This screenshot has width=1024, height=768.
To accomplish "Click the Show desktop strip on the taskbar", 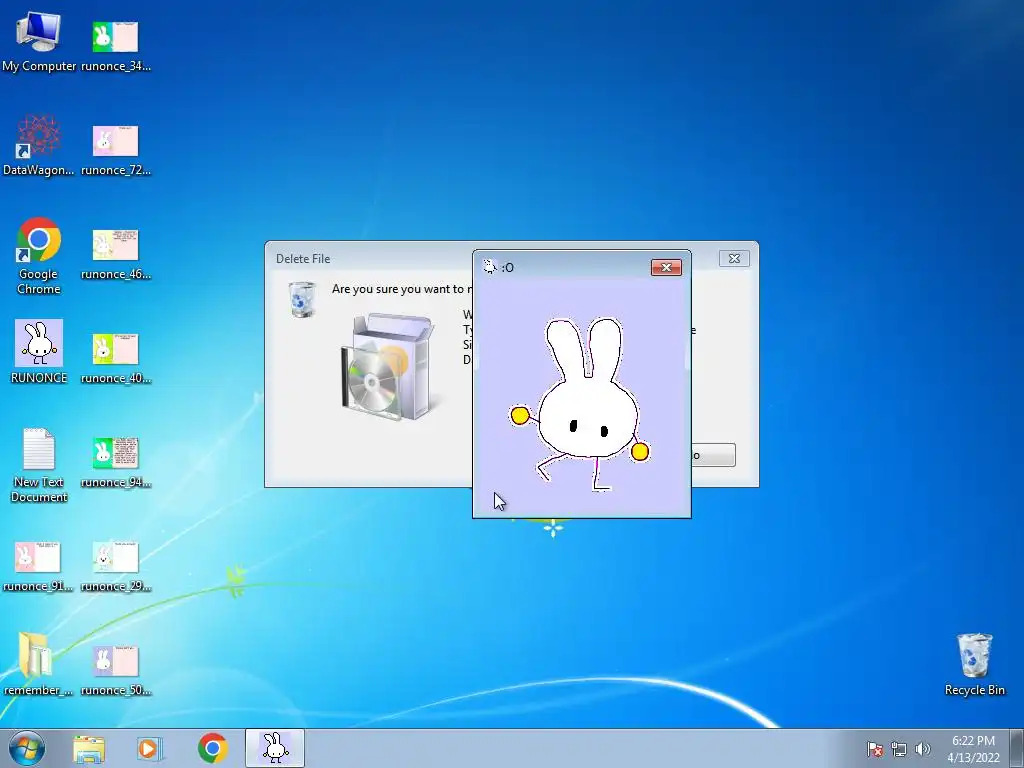I will click(1017, 748).
